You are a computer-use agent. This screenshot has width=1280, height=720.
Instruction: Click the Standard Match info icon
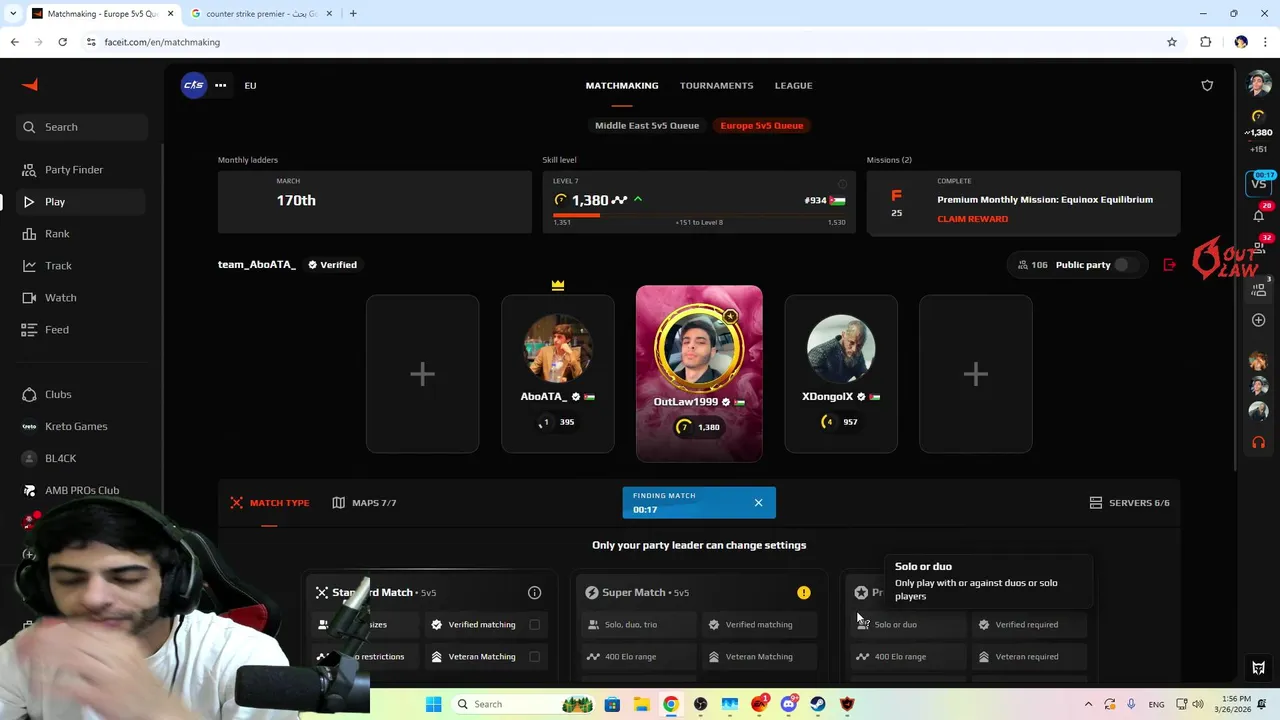534,593
